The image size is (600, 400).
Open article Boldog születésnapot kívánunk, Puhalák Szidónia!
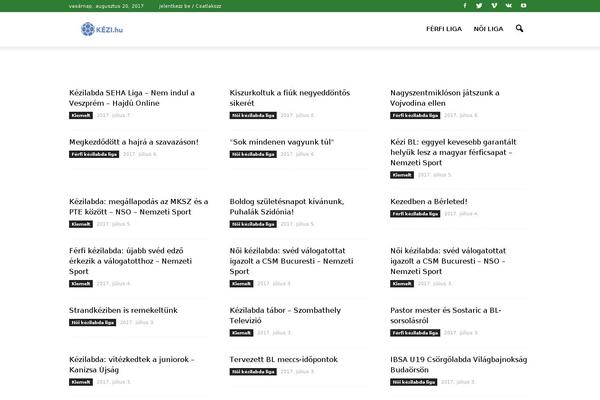(287, 207)
